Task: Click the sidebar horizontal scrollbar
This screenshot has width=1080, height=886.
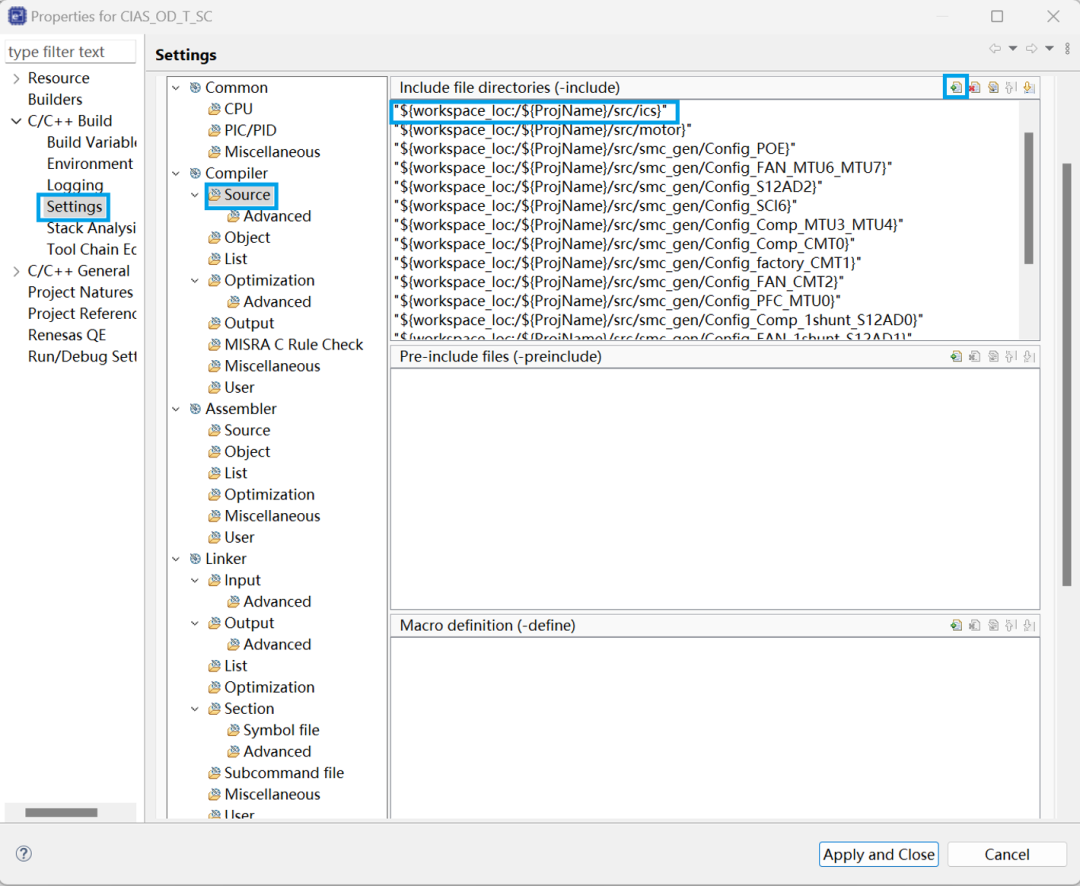Action: click(x=61, y=812)
